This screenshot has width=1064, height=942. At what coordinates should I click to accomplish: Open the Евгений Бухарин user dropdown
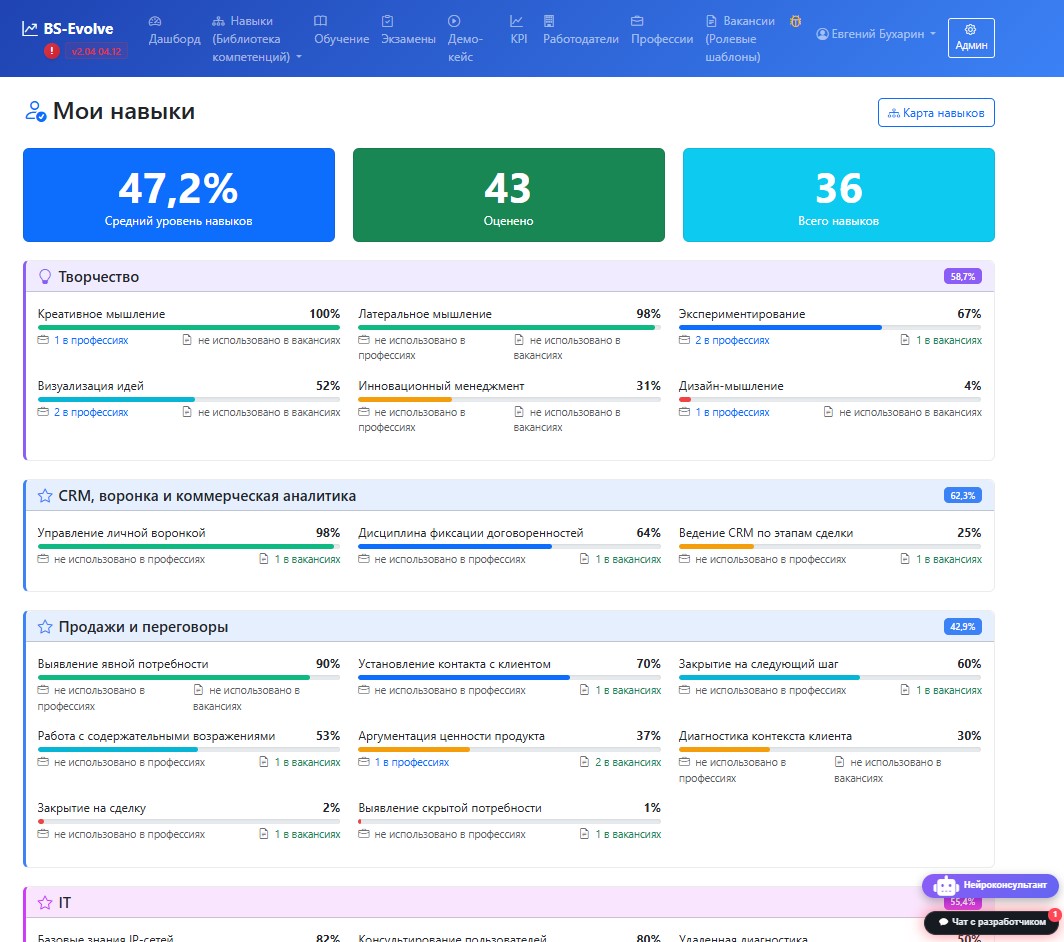(875, 34)
